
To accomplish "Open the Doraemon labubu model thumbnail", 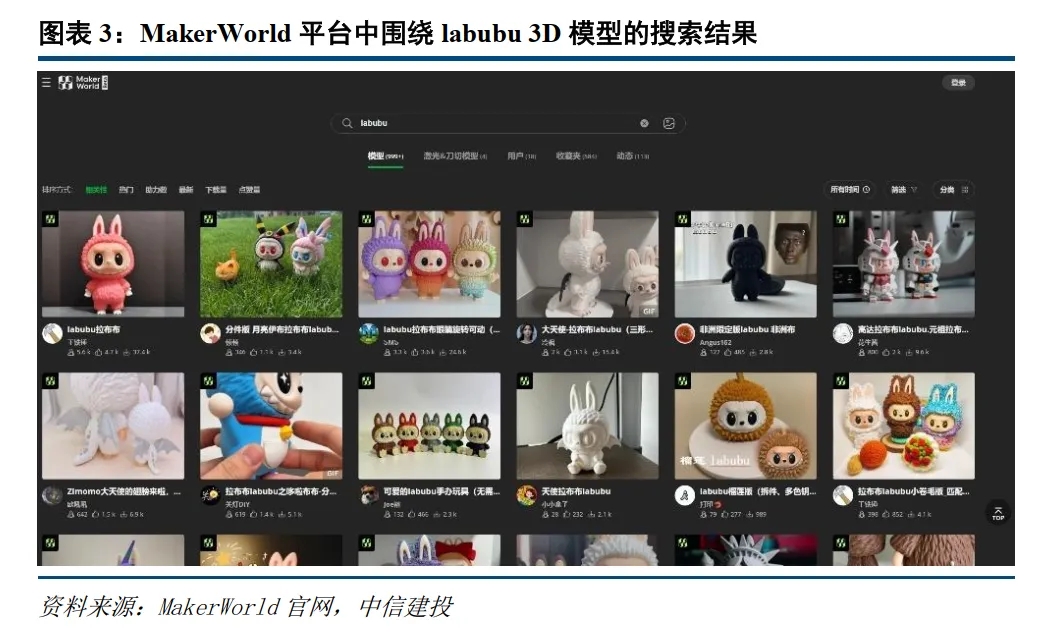I will (271, 425).
